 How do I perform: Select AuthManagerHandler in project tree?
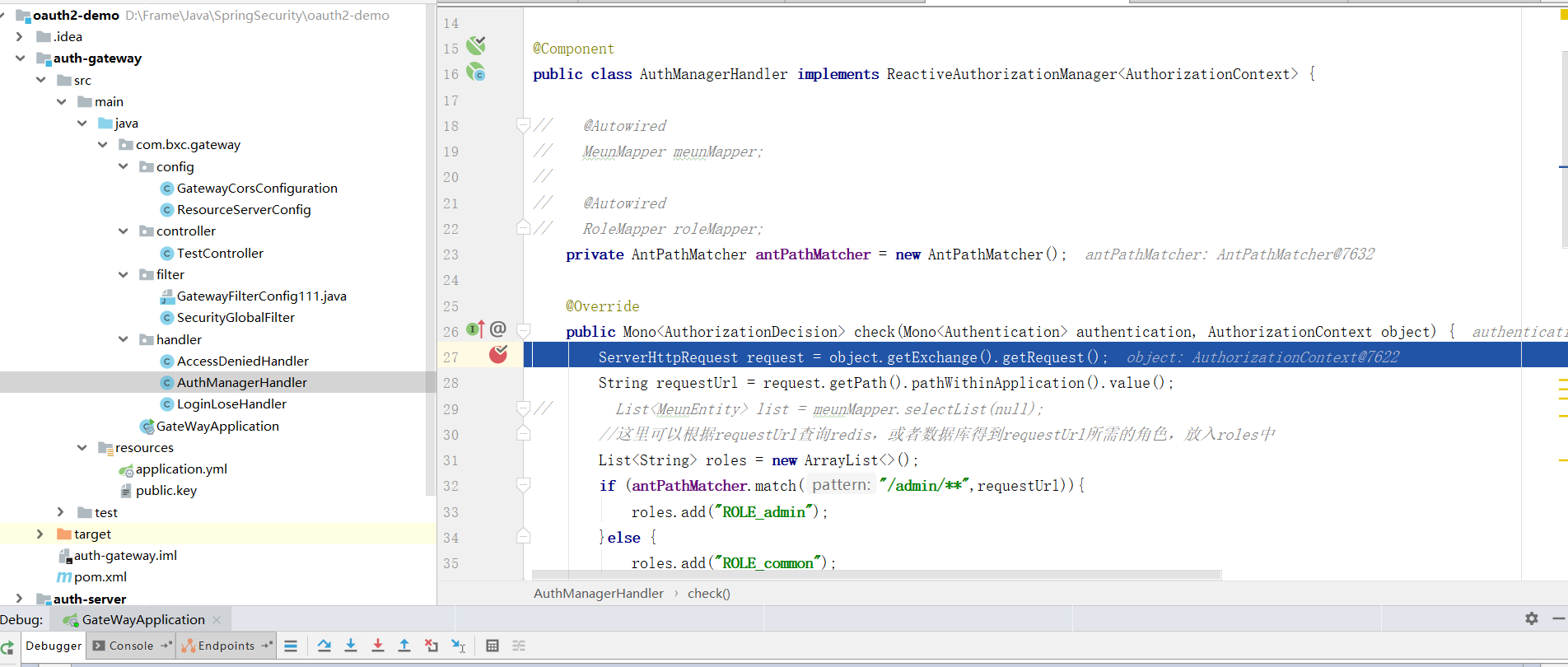241,382
